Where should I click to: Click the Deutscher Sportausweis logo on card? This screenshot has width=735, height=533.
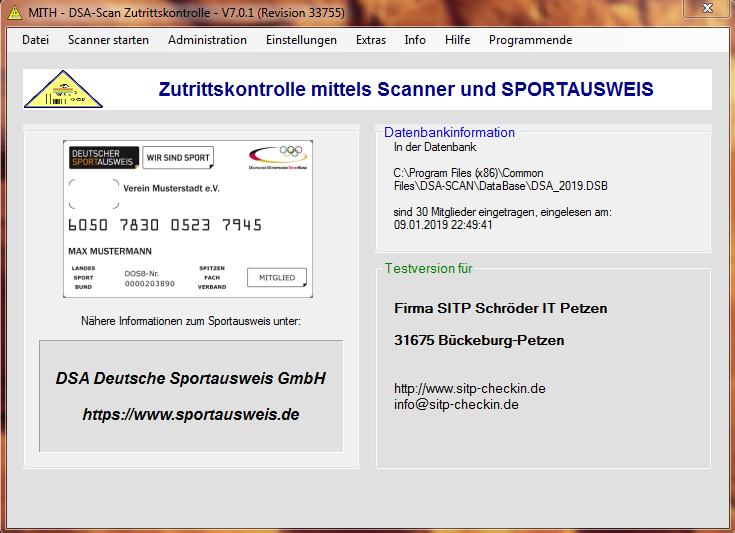[x=104, y=158]
